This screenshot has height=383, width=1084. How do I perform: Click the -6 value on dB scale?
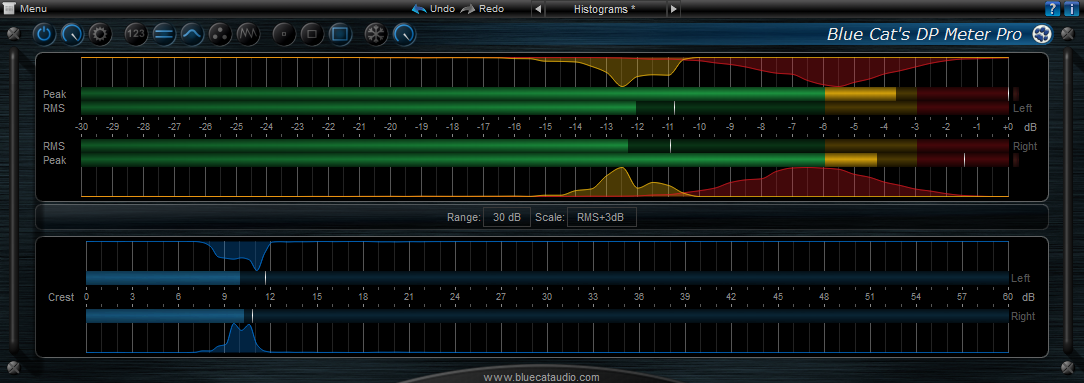(822, 127)
